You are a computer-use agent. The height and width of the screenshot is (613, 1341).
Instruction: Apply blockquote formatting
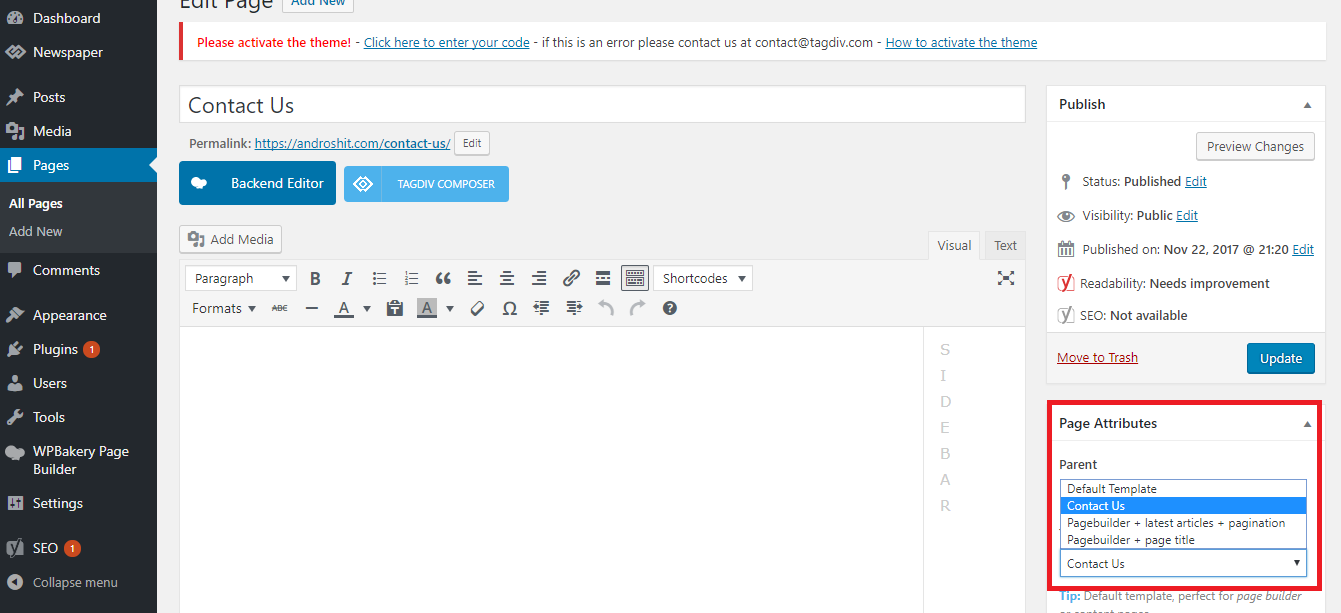pos(443,278)
